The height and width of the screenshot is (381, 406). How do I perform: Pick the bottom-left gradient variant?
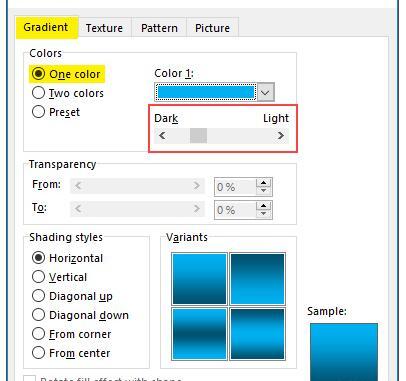tap(199, 334)
